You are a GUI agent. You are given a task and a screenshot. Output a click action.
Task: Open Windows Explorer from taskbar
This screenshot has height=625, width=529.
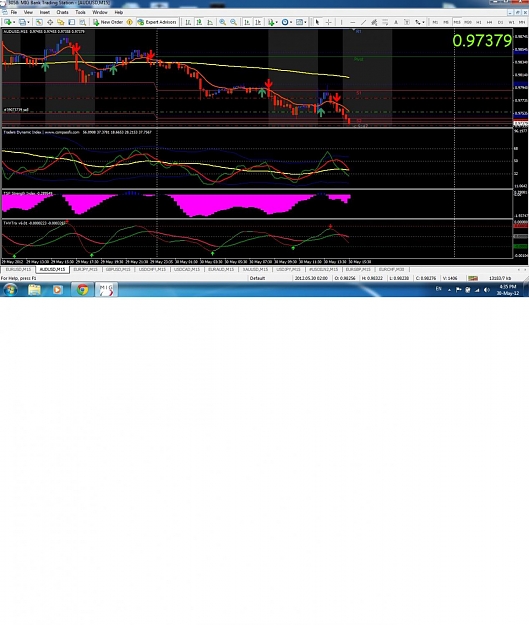pos(34,290)
